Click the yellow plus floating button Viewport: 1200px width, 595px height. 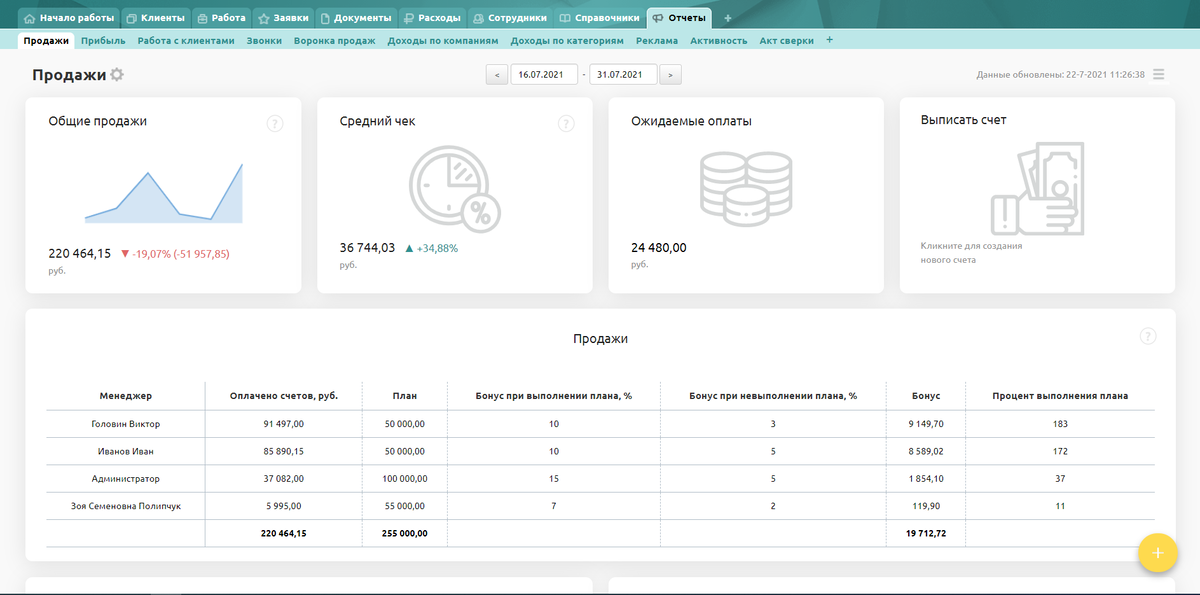tap(1158, 552)
